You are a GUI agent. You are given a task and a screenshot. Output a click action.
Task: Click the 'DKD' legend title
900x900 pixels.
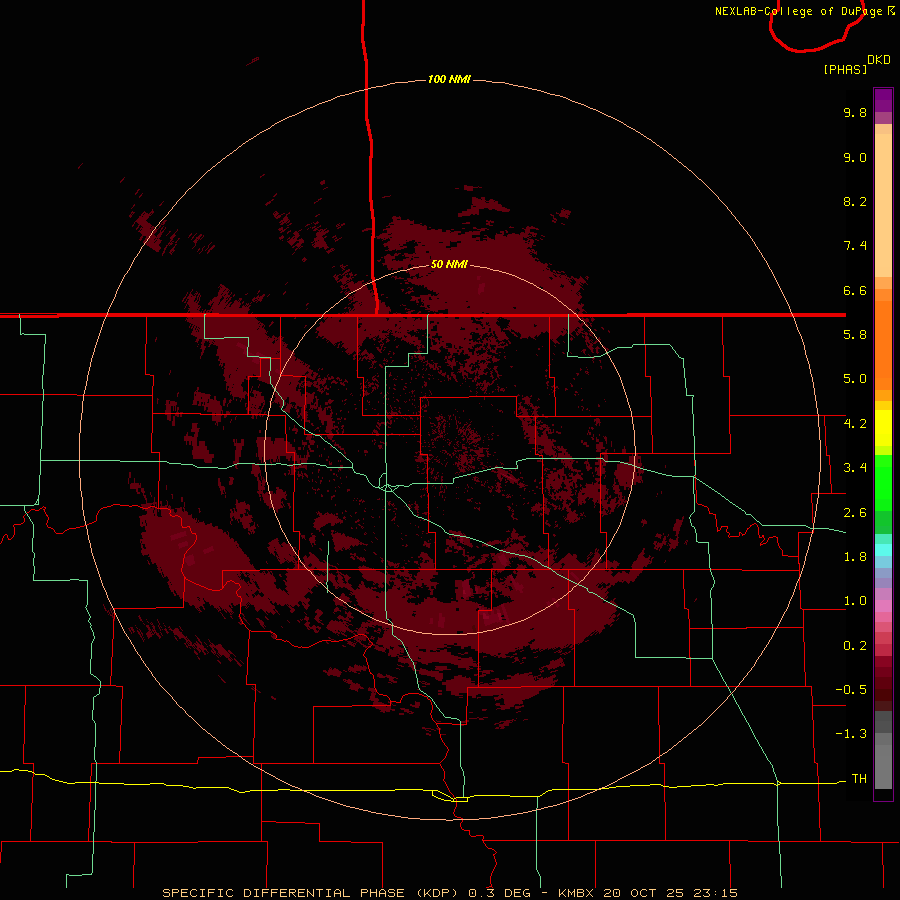879,60
